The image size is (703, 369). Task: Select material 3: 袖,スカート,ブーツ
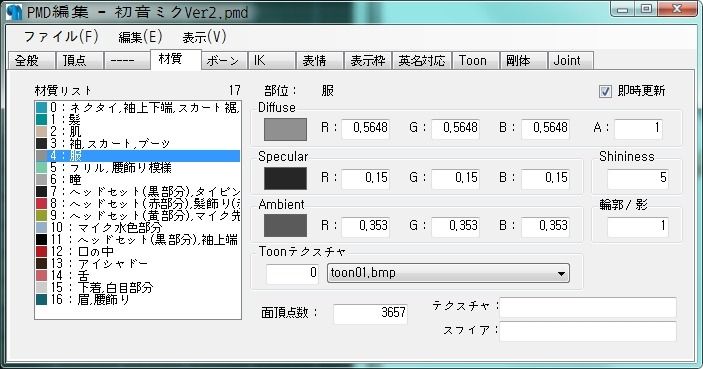(138, 143)
